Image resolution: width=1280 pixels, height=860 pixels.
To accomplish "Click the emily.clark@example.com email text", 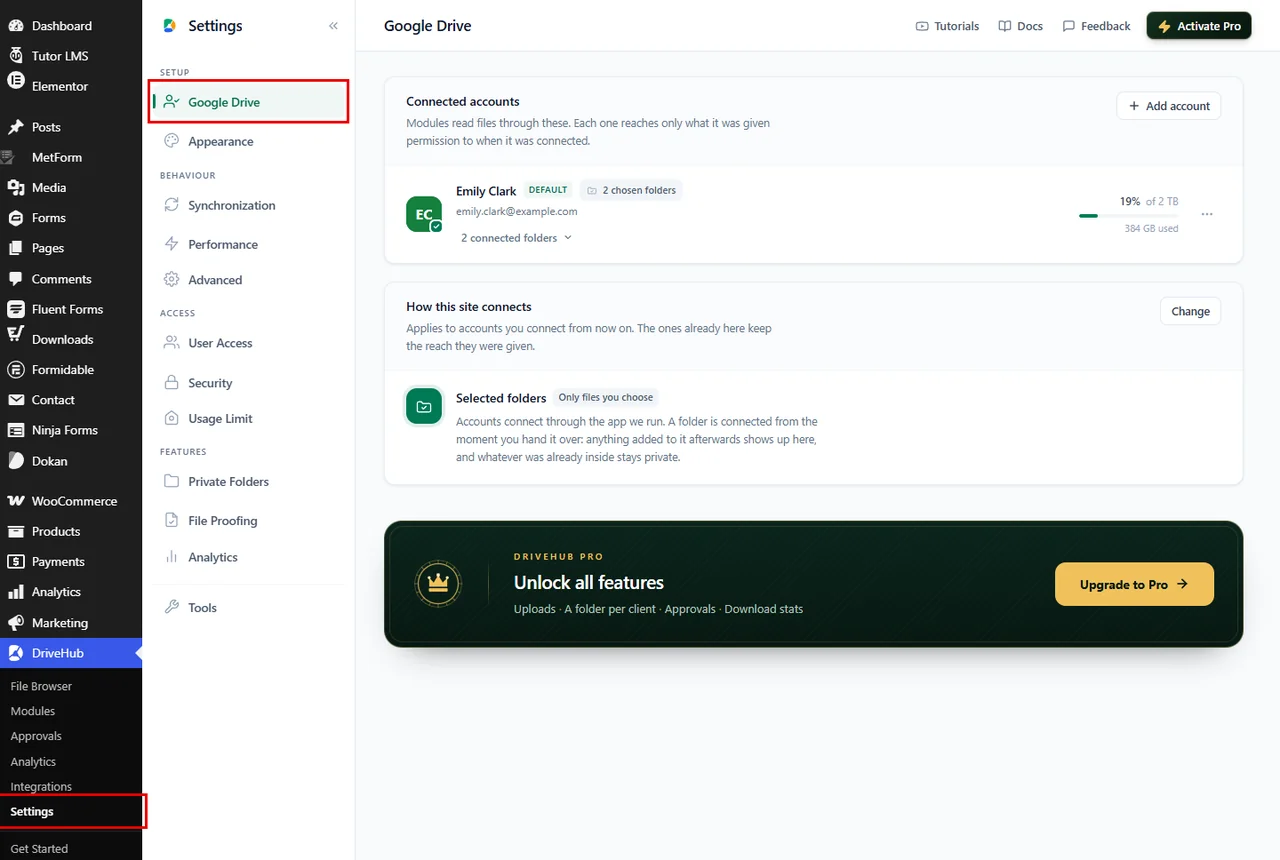I will click(x=516, y=212).
